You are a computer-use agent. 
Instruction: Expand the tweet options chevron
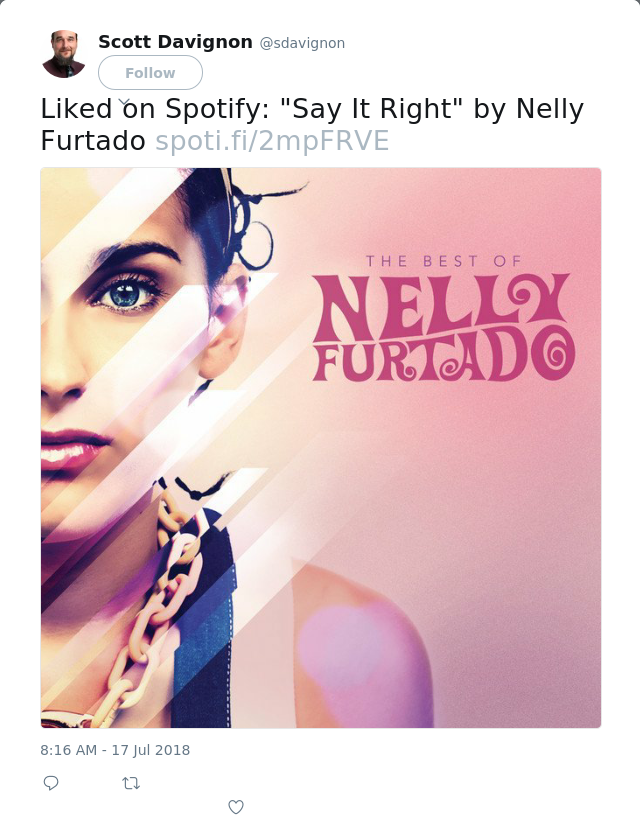pyautogui.click(x=124, y=101)
